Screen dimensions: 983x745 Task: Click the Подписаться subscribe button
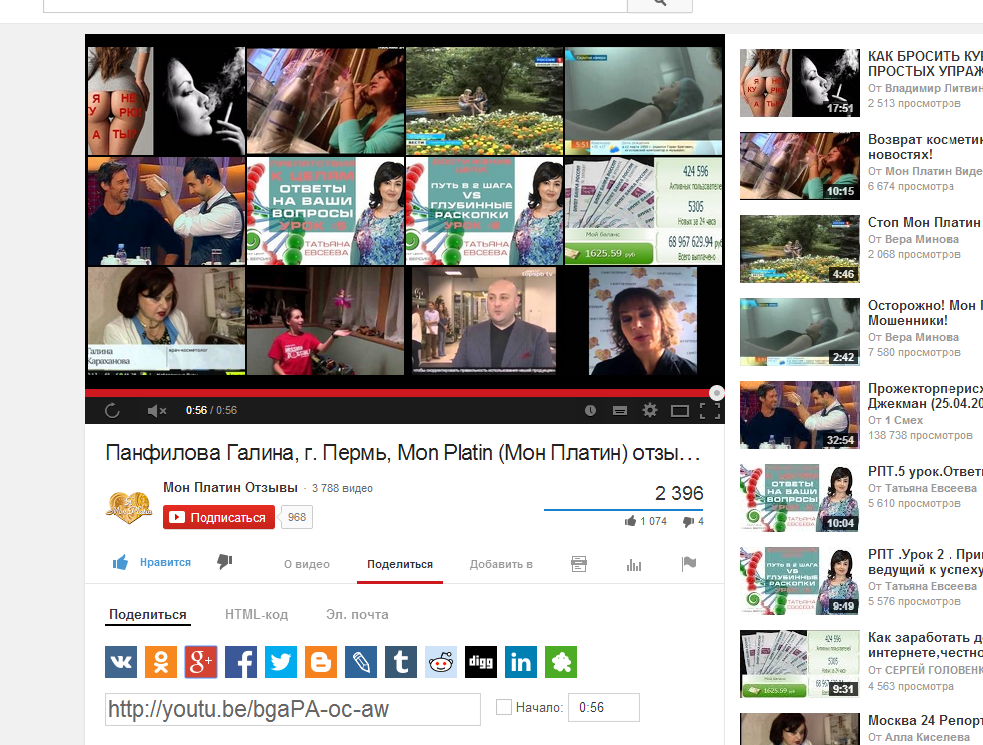pos(219,517)
